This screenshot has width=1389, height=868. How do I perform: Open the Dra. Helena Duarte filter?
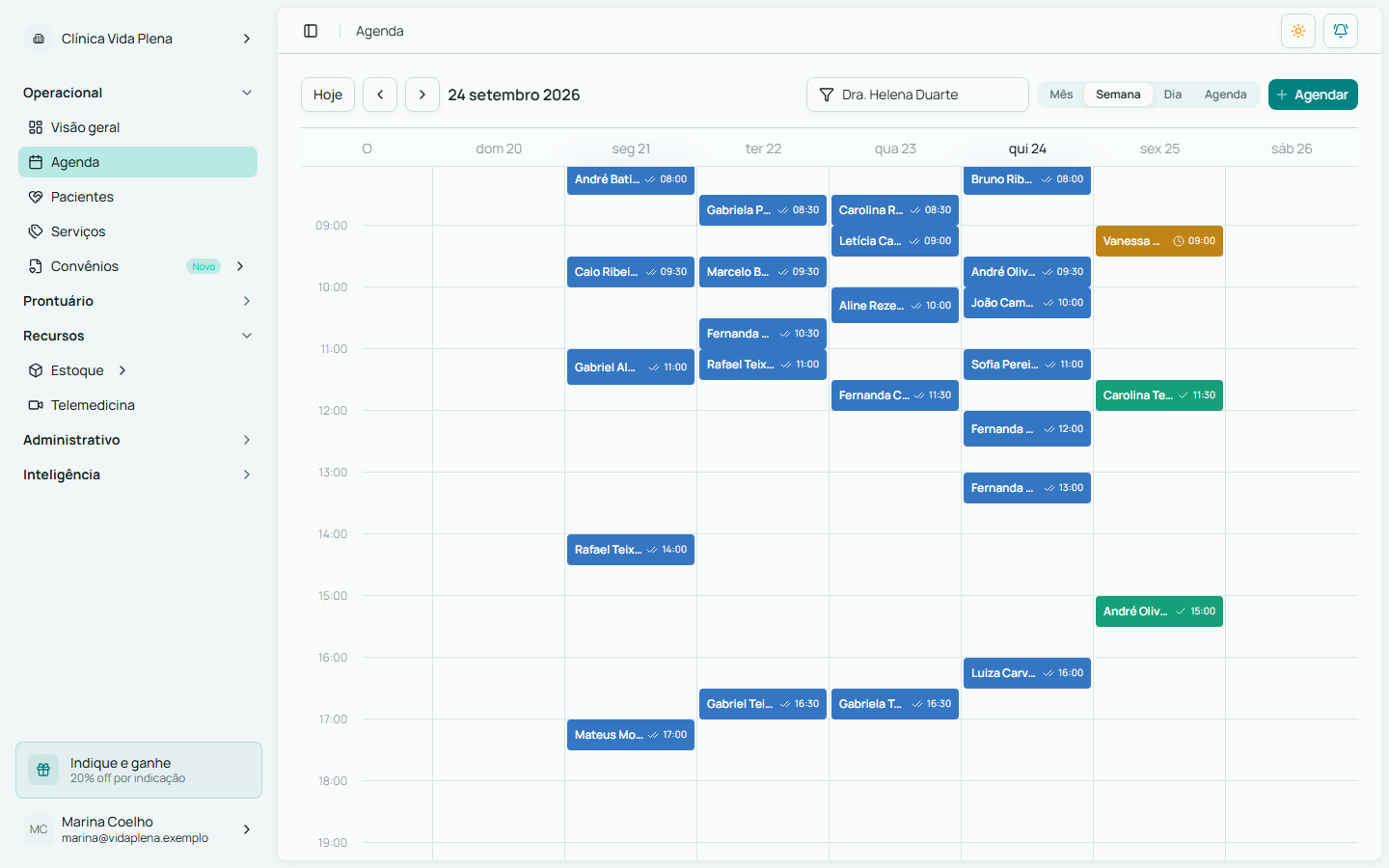(x=917, y=95)
